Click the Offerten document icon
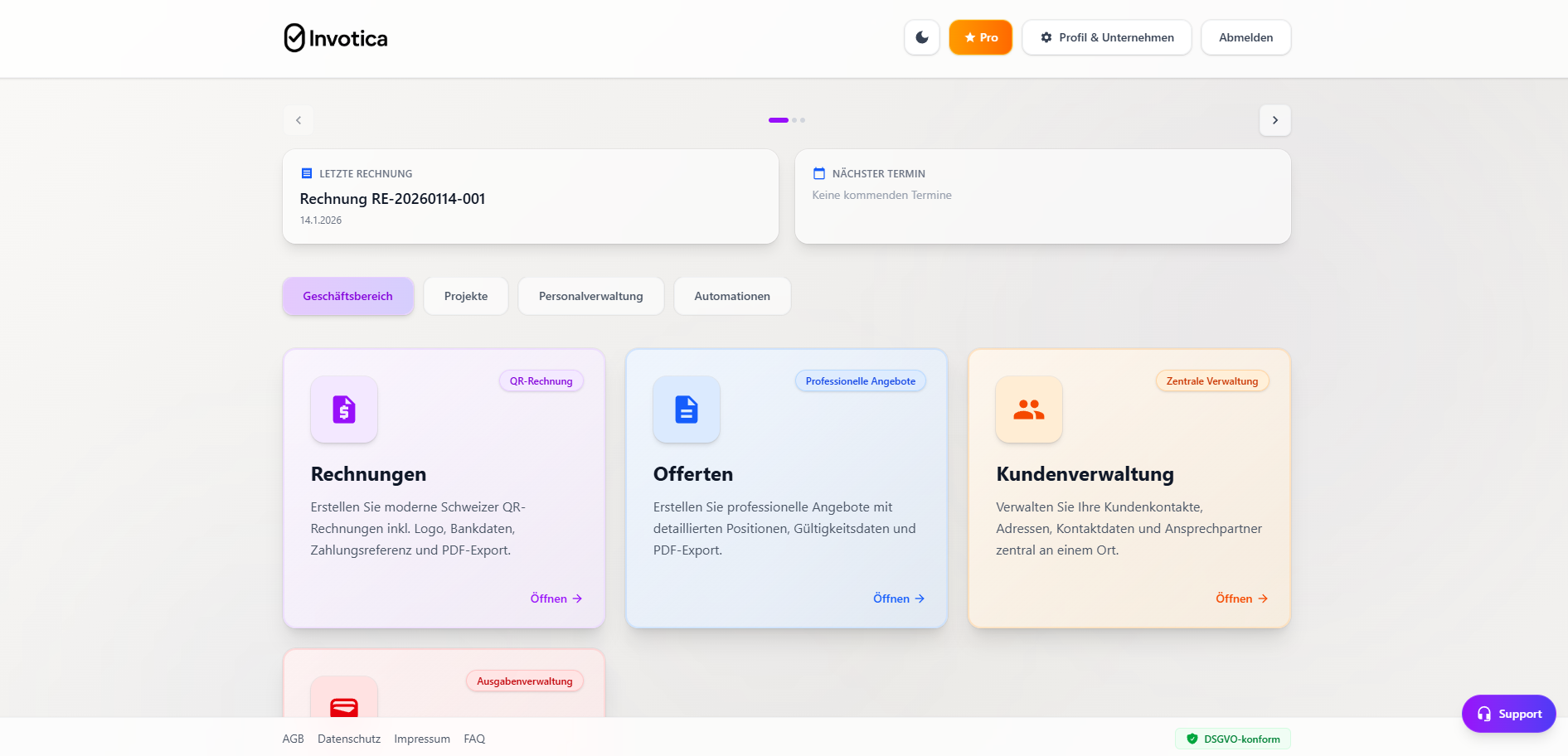 (686, 409)
